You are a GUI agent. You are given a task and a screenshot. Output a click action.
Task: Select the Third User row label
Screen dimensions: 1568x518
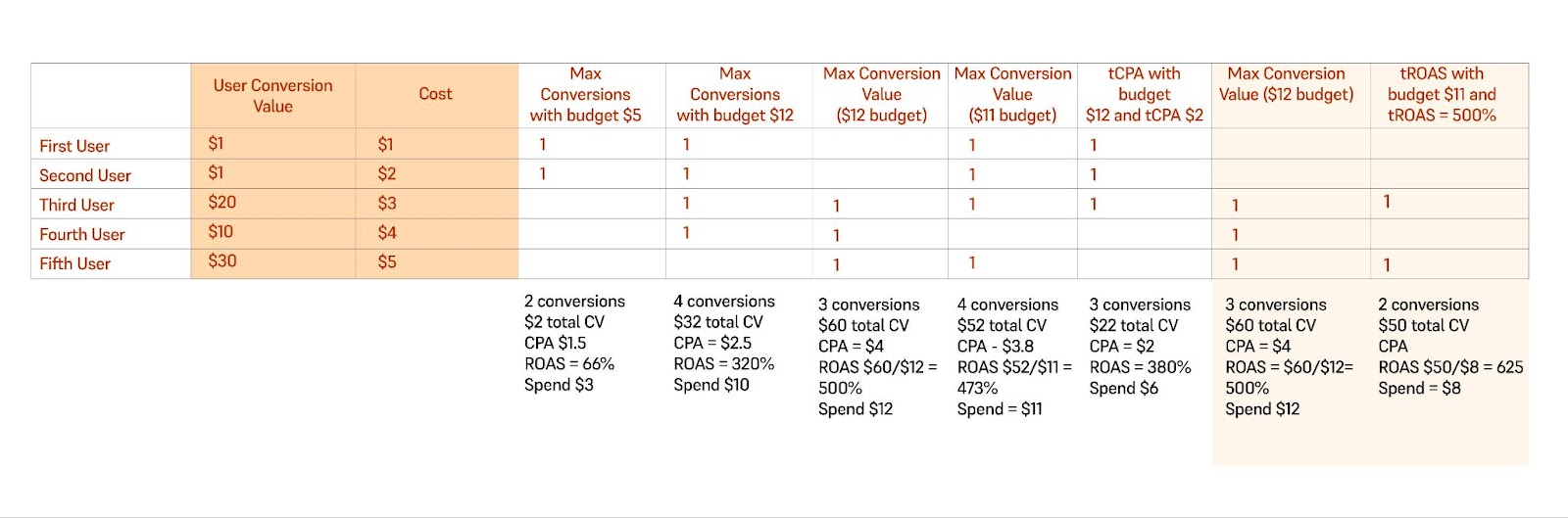pos(76,205)
